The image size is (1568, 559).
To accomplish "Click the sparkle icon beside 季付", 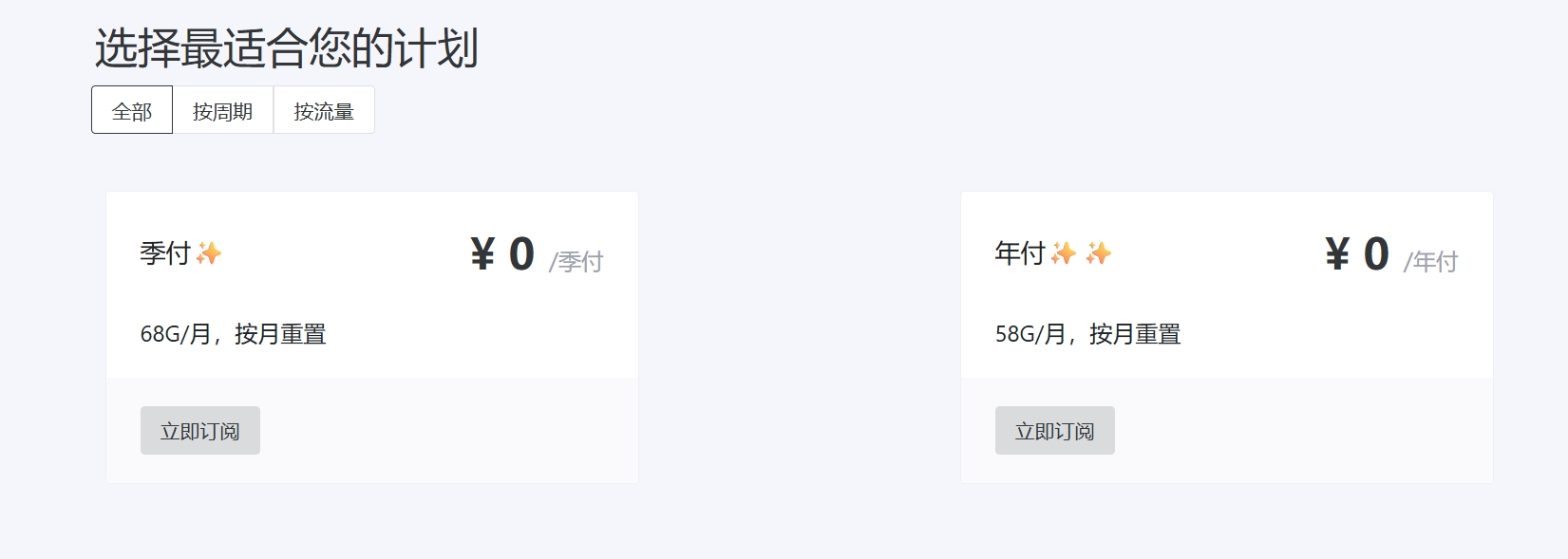I will pyautogui.click(x=209, y=253).
